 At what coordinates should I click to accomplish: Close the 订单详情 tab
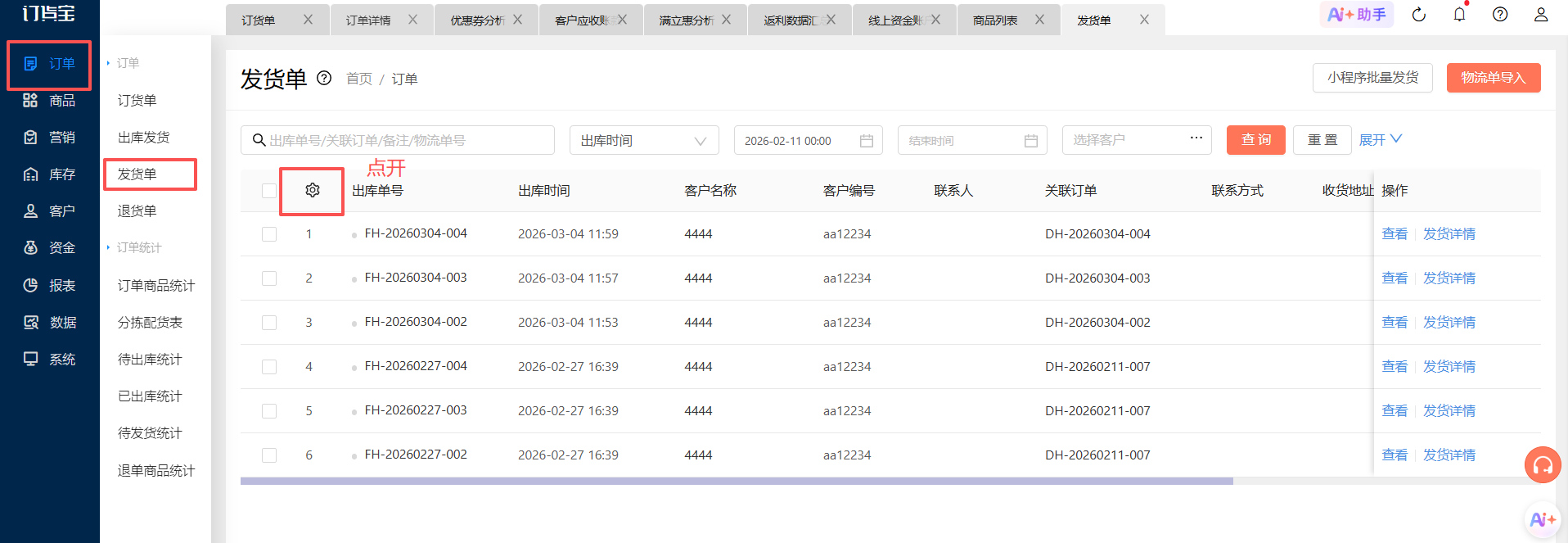[x=412, y=20]
